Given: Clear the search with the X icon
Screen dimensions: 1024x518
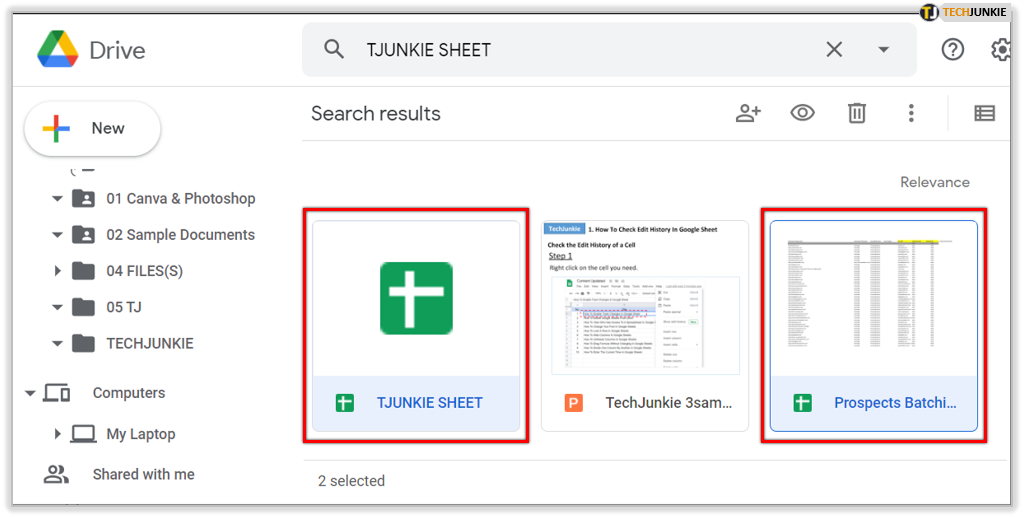Looking at the screenshot, I should (x=834, y=49).
